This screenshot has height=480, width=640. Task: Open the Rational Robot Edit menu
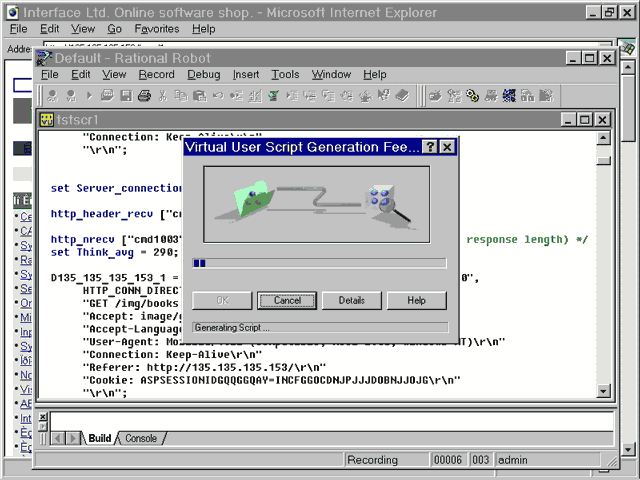80,74
